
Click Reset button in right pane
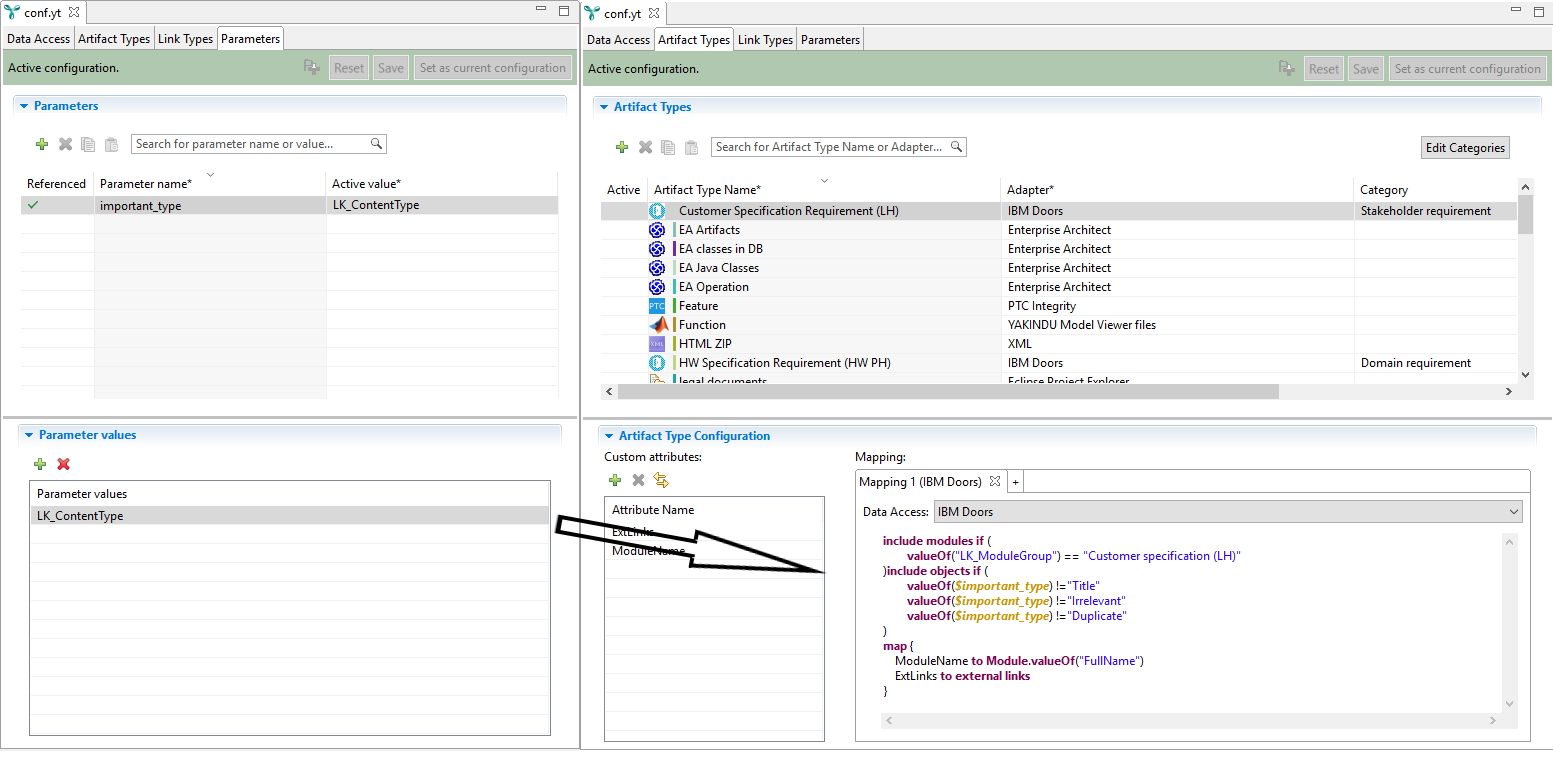pos(1324,69)
